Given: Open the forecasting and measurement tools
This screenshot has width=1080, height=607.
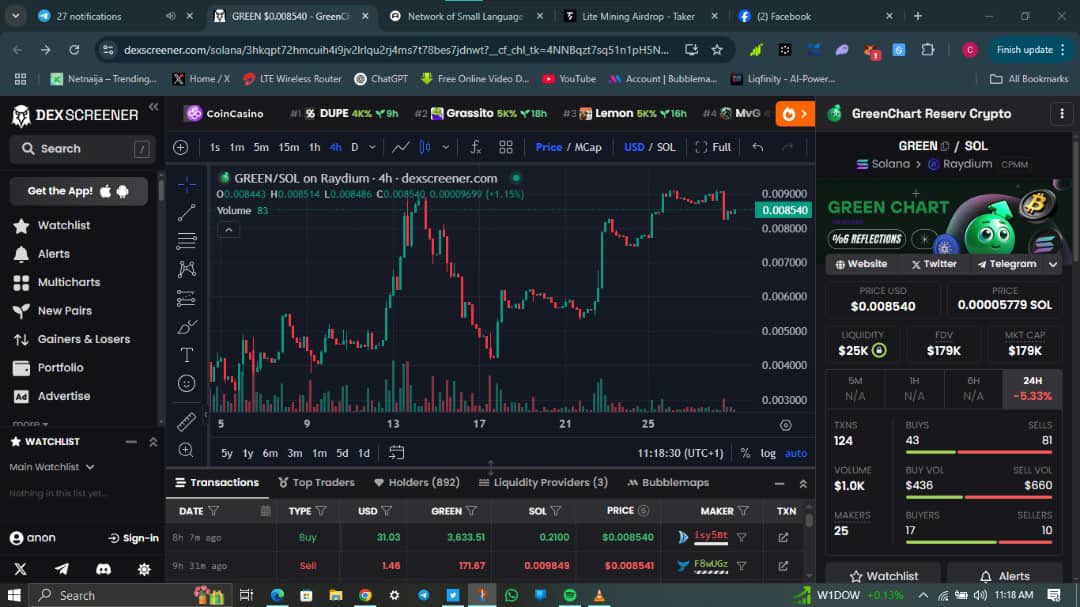Looking at the screenshot, I should [x=186, y=298].
